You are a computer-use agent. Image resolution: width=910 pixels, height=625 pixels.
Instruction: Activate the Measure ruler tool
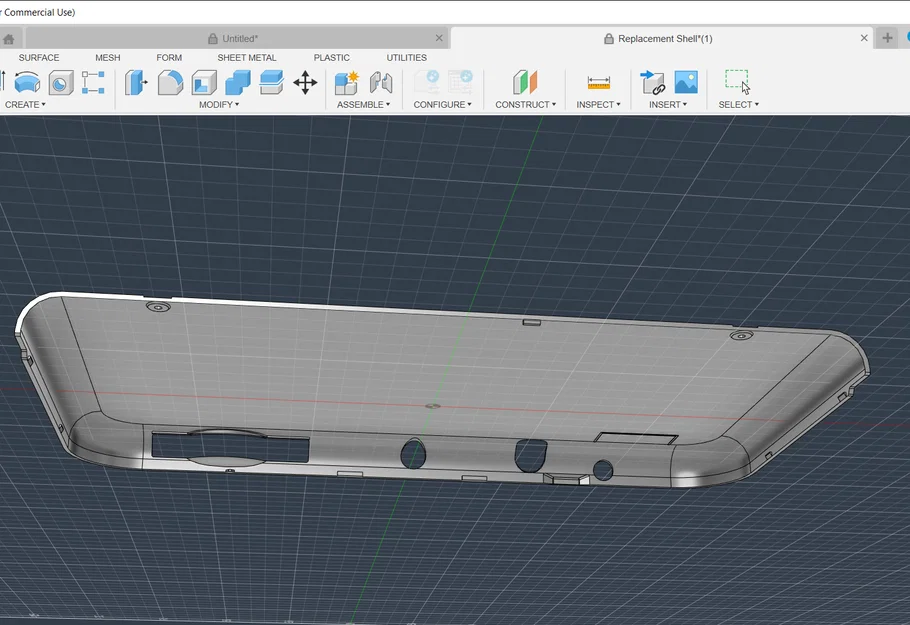(x=598, y=82)
